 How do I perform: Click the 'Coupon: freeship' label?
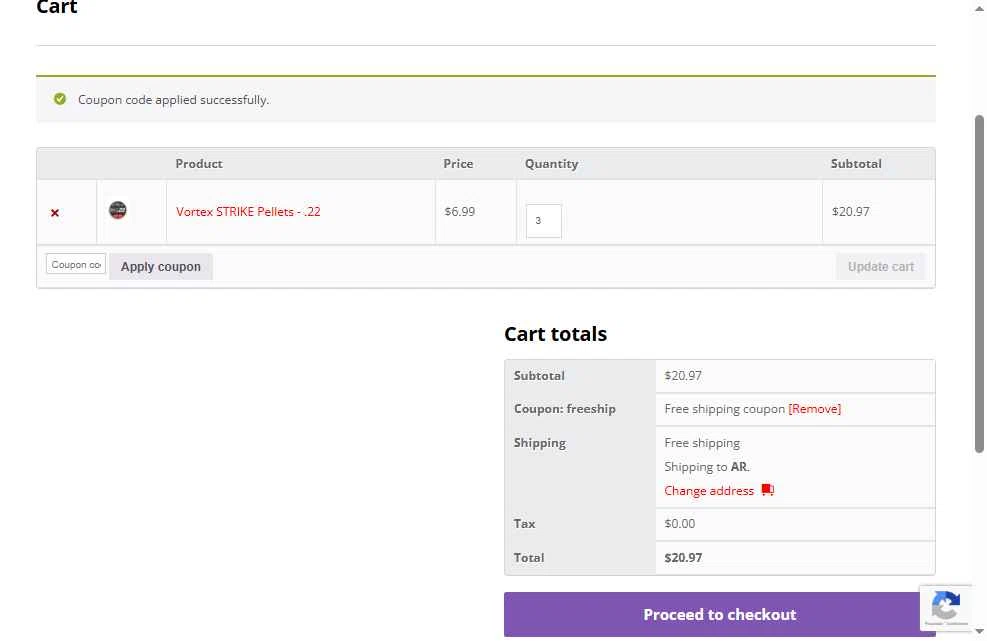[x=565, y=409]
